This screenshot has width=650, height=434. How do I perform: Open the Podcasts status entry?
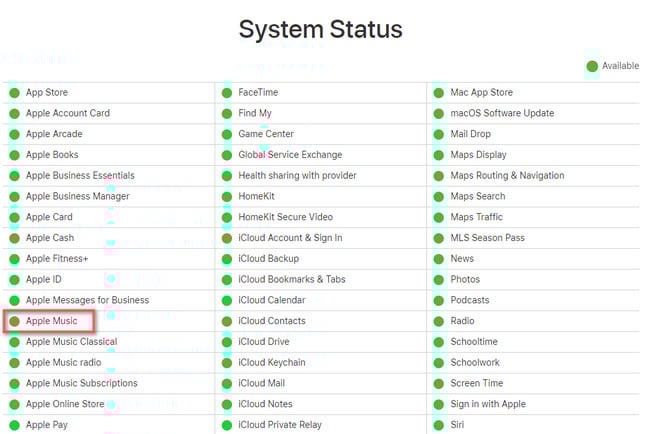[470, 300]
